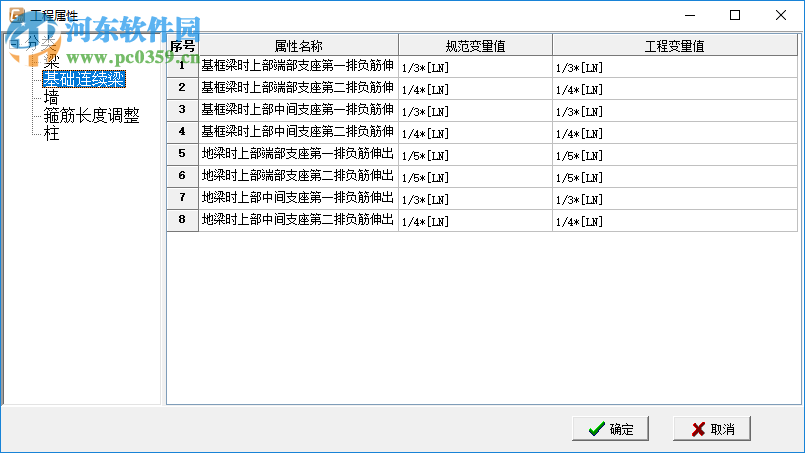This screenshot has width=805, height=453.
Task: Click row 8 规范变量值 cell 1/4*[LN]
Action: tap(475, 221)
